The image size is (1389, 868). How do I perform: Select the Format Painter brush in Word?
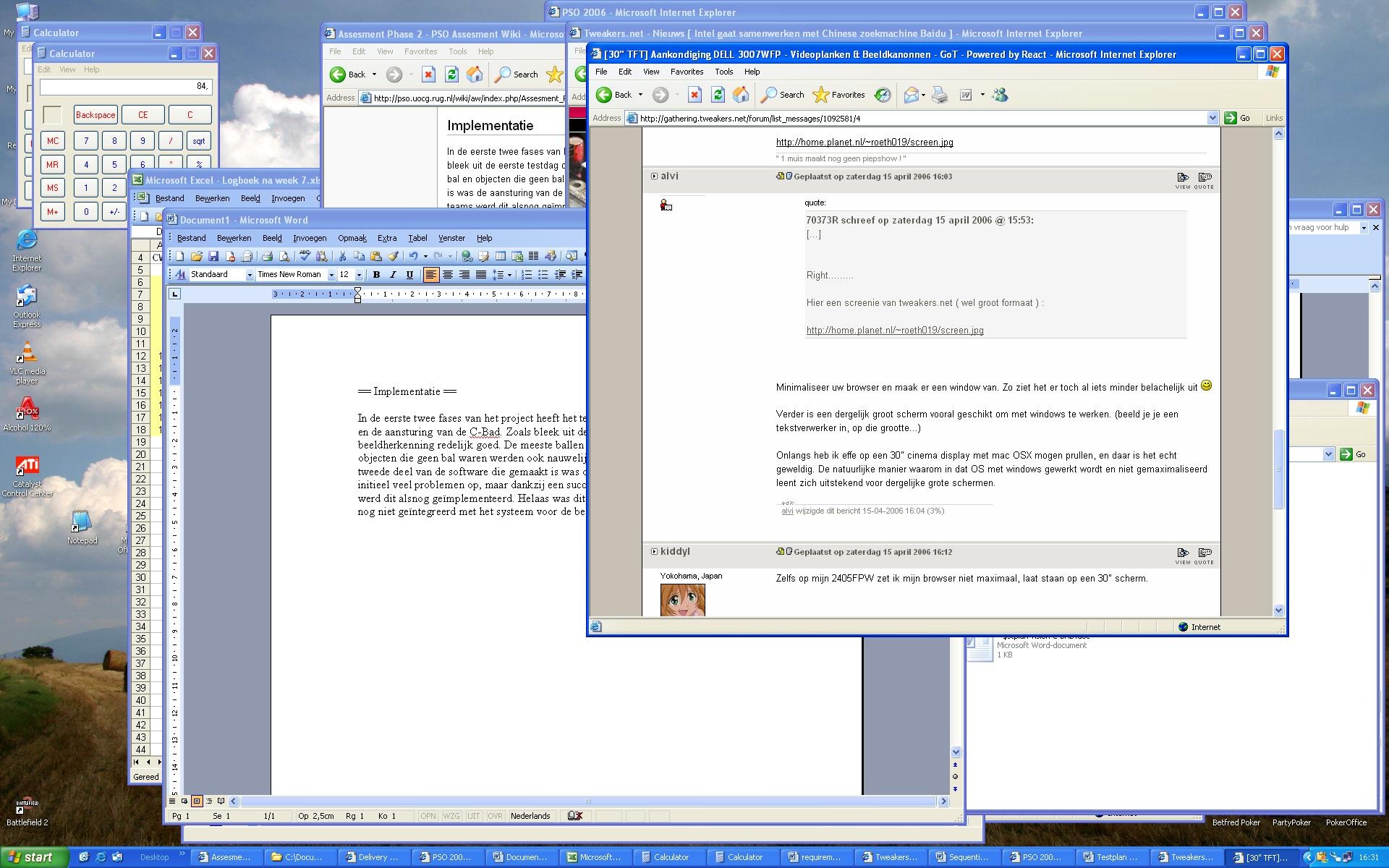click(393, 256)
